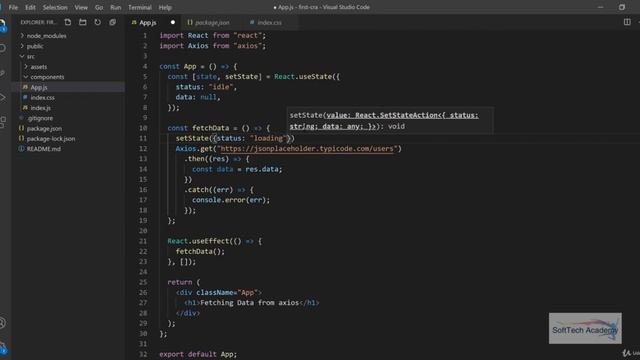This screenshot has width=640, height=360.
Task: Collapse the components folder
Action: [x=47, y=77]
